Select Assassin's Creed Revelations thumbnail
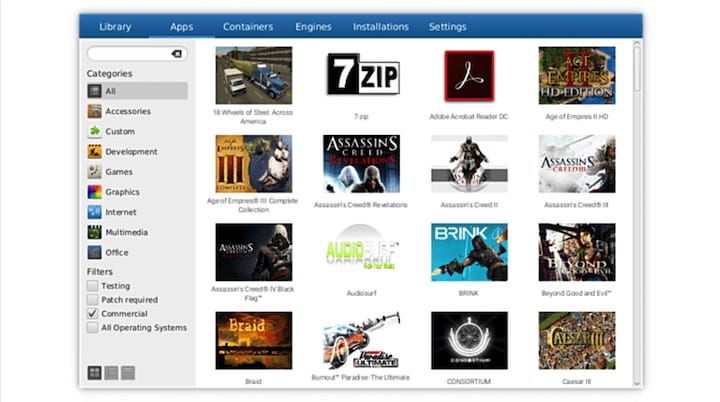 (361, 164)
